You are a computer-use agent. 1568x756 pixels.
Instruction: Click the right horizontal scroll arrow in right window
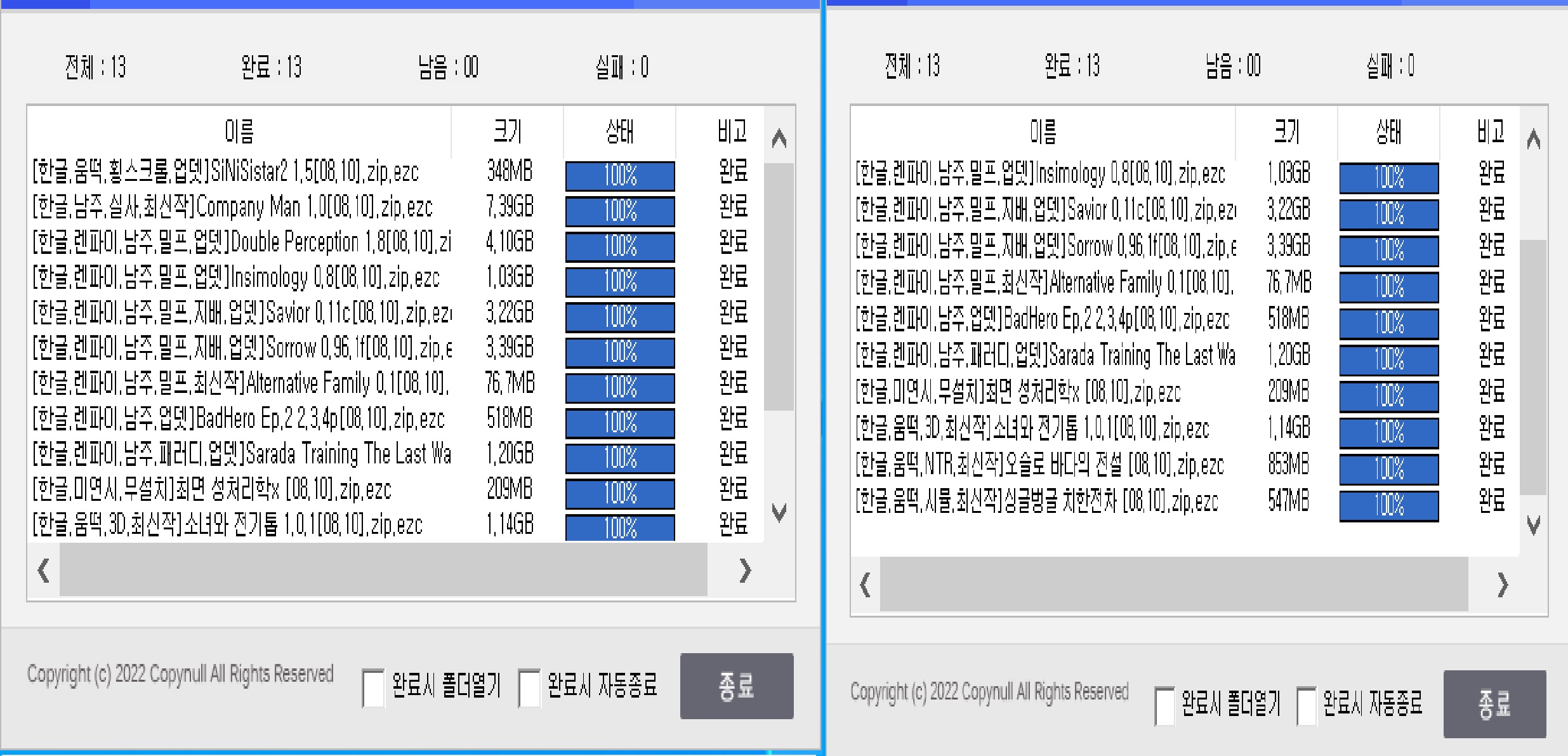tap(1501, 585)
